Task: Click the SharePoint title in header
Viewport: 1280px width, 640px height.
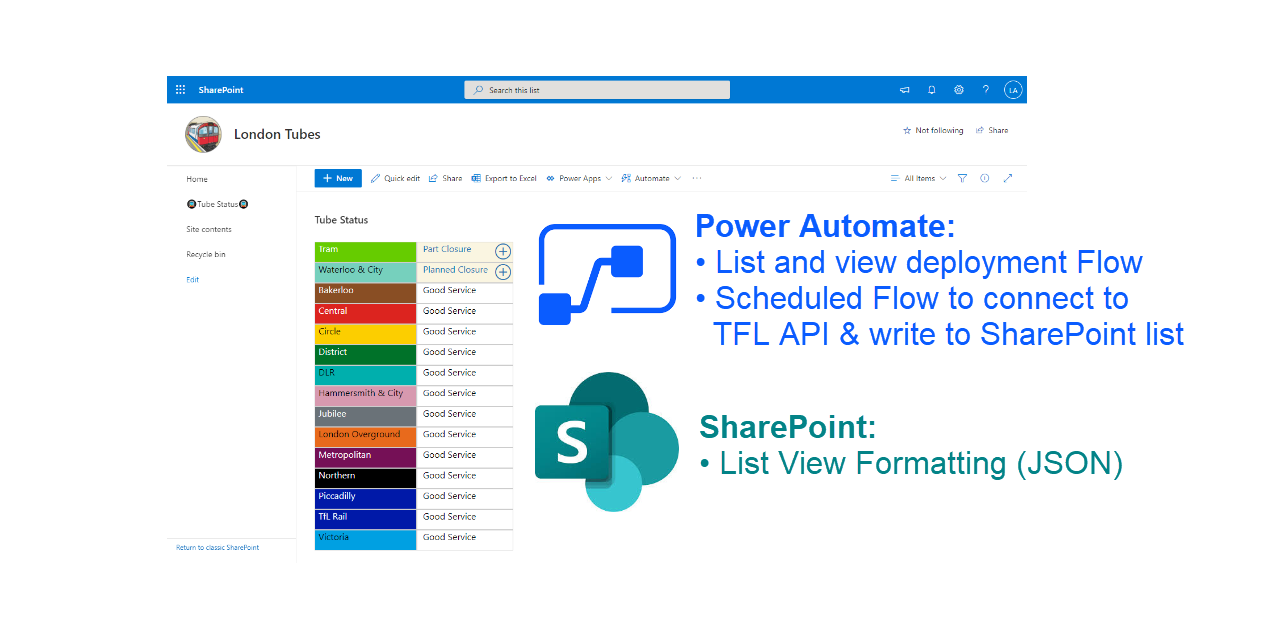Action: [x=221, y=90]
